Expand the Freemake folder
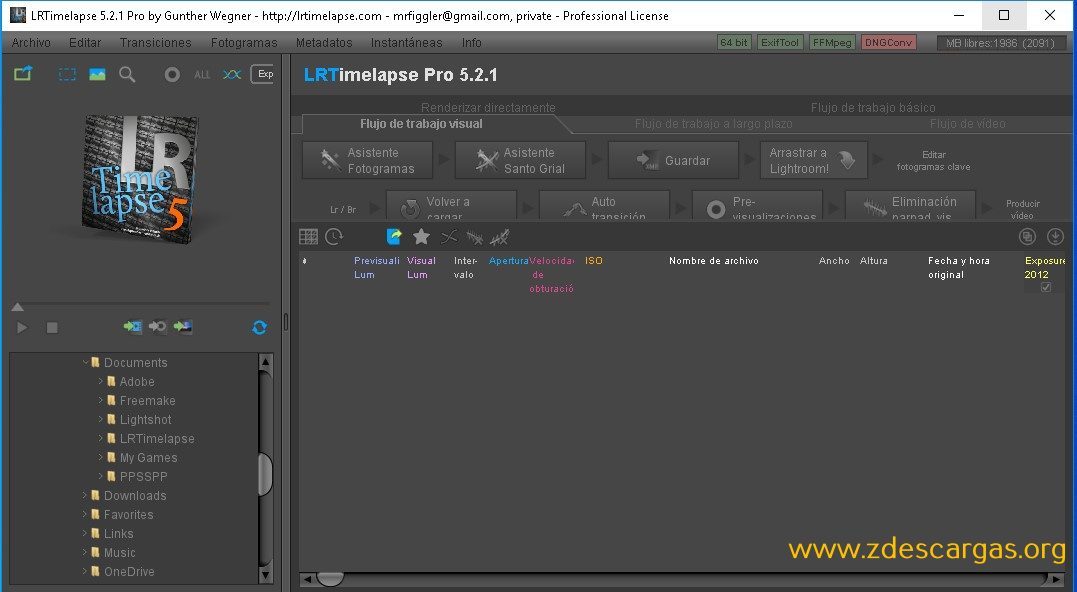Image resolution: width=1077 pixels, height=592 pixels. click(101, 400)
